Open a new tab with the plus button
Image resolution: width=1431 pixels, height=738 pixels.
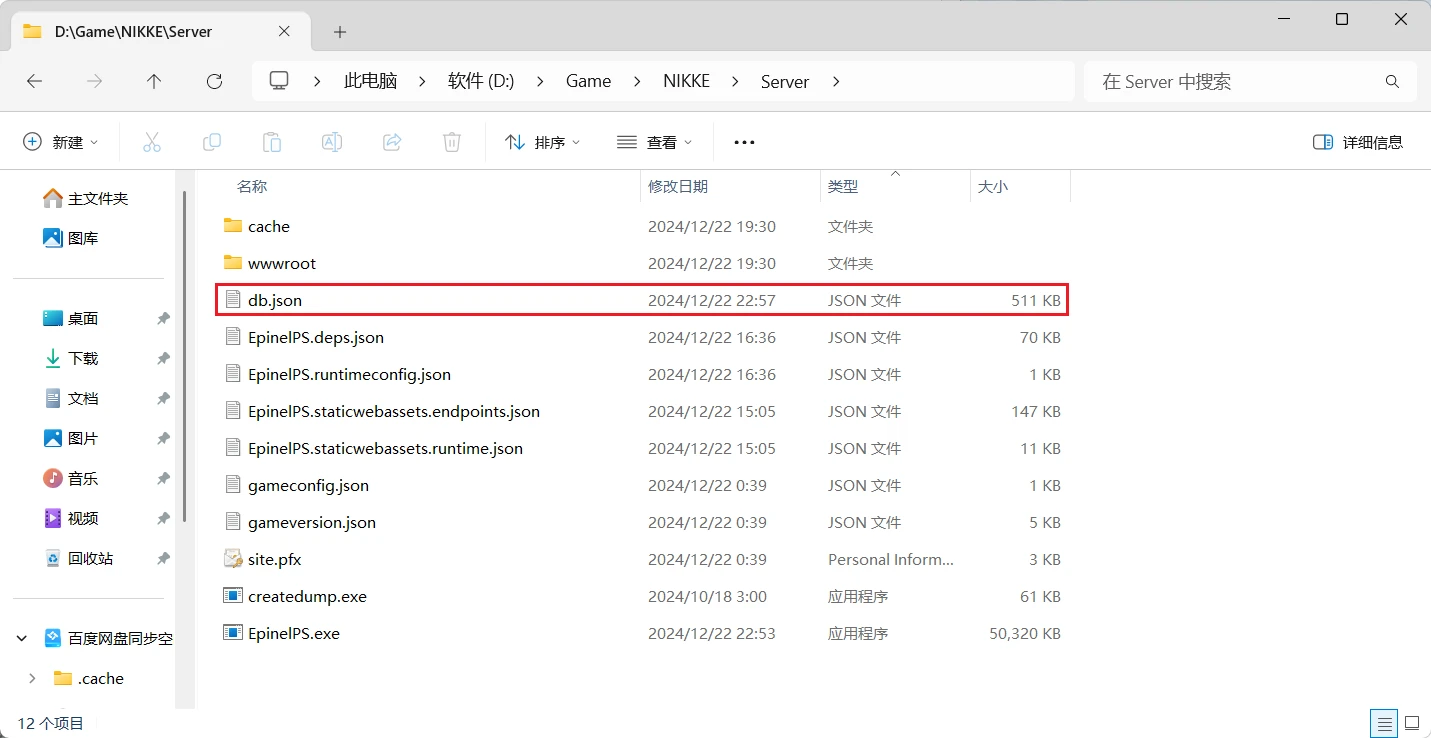[339, 31]
